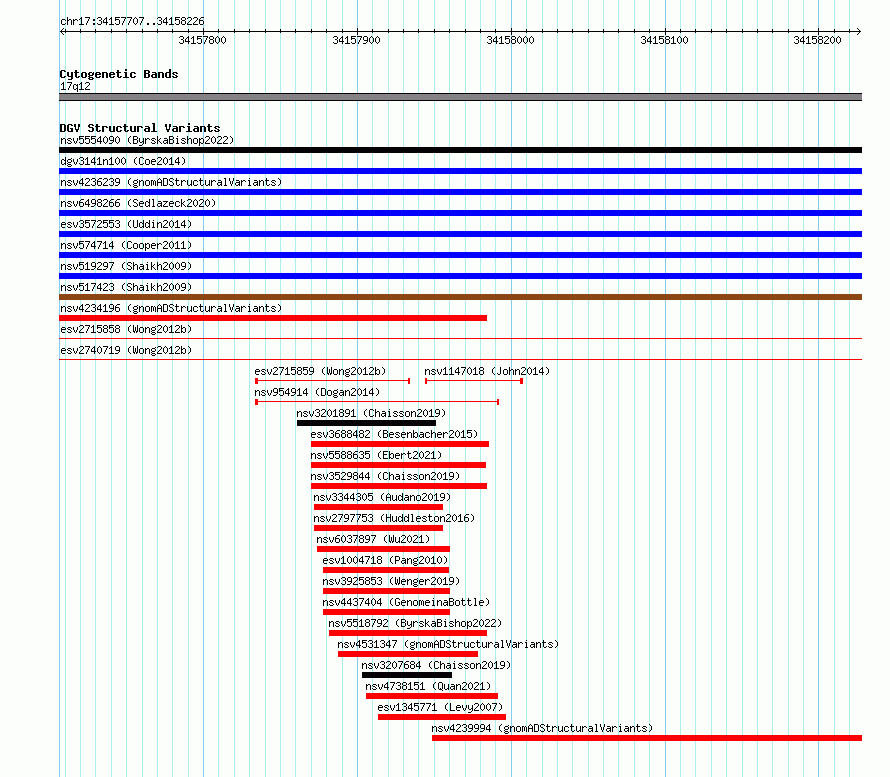Screen dimensions: 890x777
Task: Select the dgv3141n100 (Coe2014) variant label
Action: coord(123,161)
